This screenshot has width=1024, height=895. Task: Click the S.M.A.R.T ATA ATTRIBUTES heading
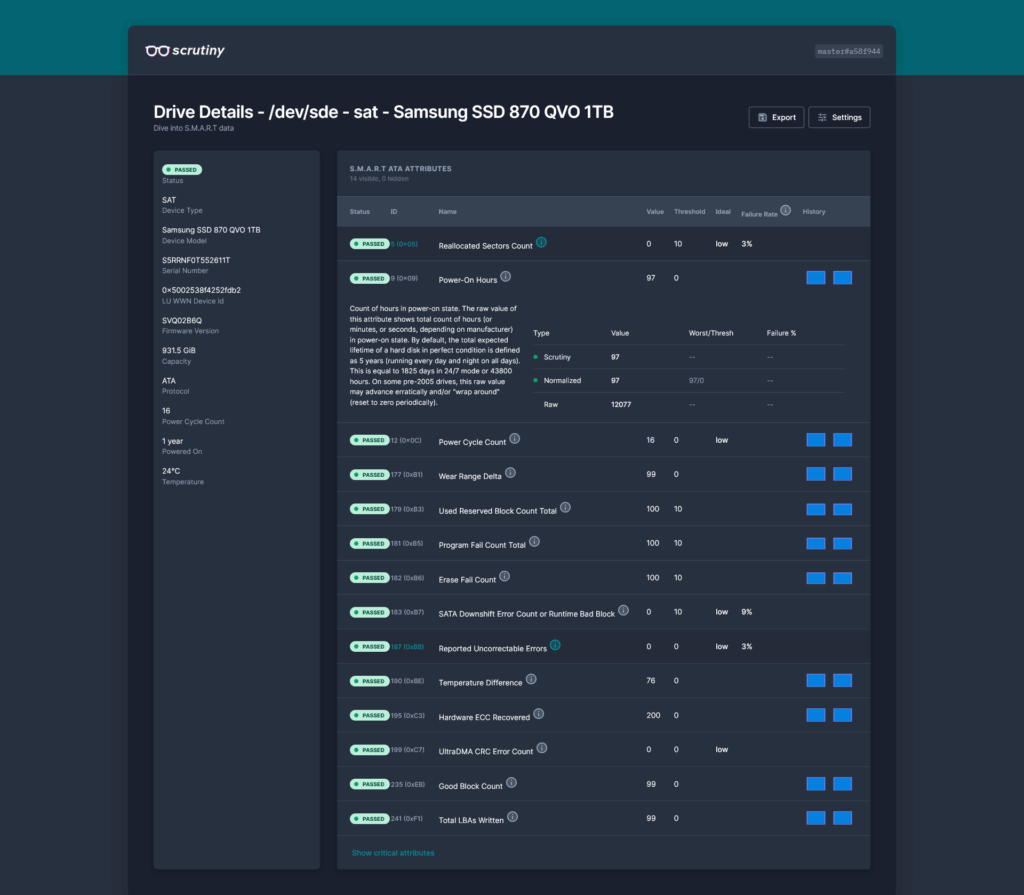[x=400, y=169]
